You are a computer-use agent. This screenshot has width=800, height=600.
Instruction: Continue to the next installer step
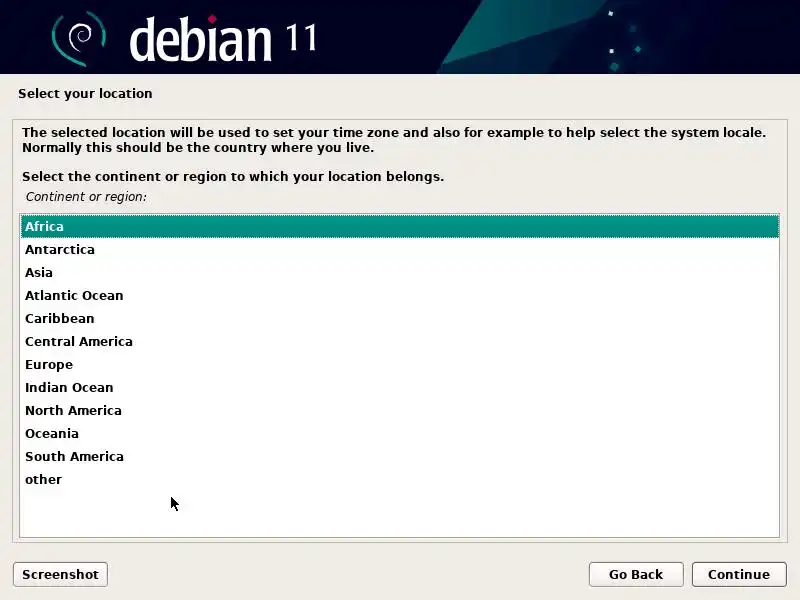[x=739, y=574]
